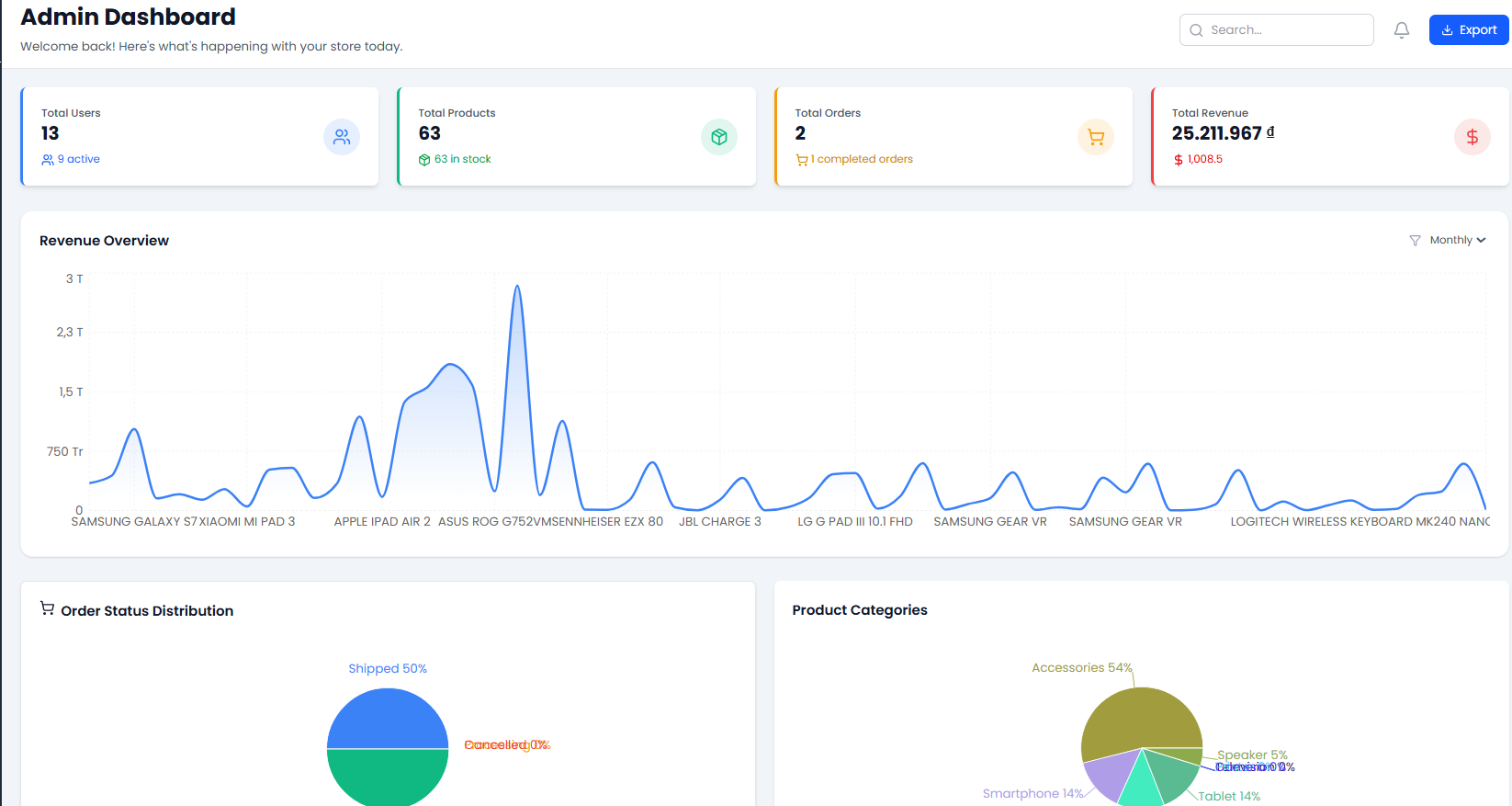1512x806 pixels.
Task: Click the 63 in stock text
Action: (463, 159)
